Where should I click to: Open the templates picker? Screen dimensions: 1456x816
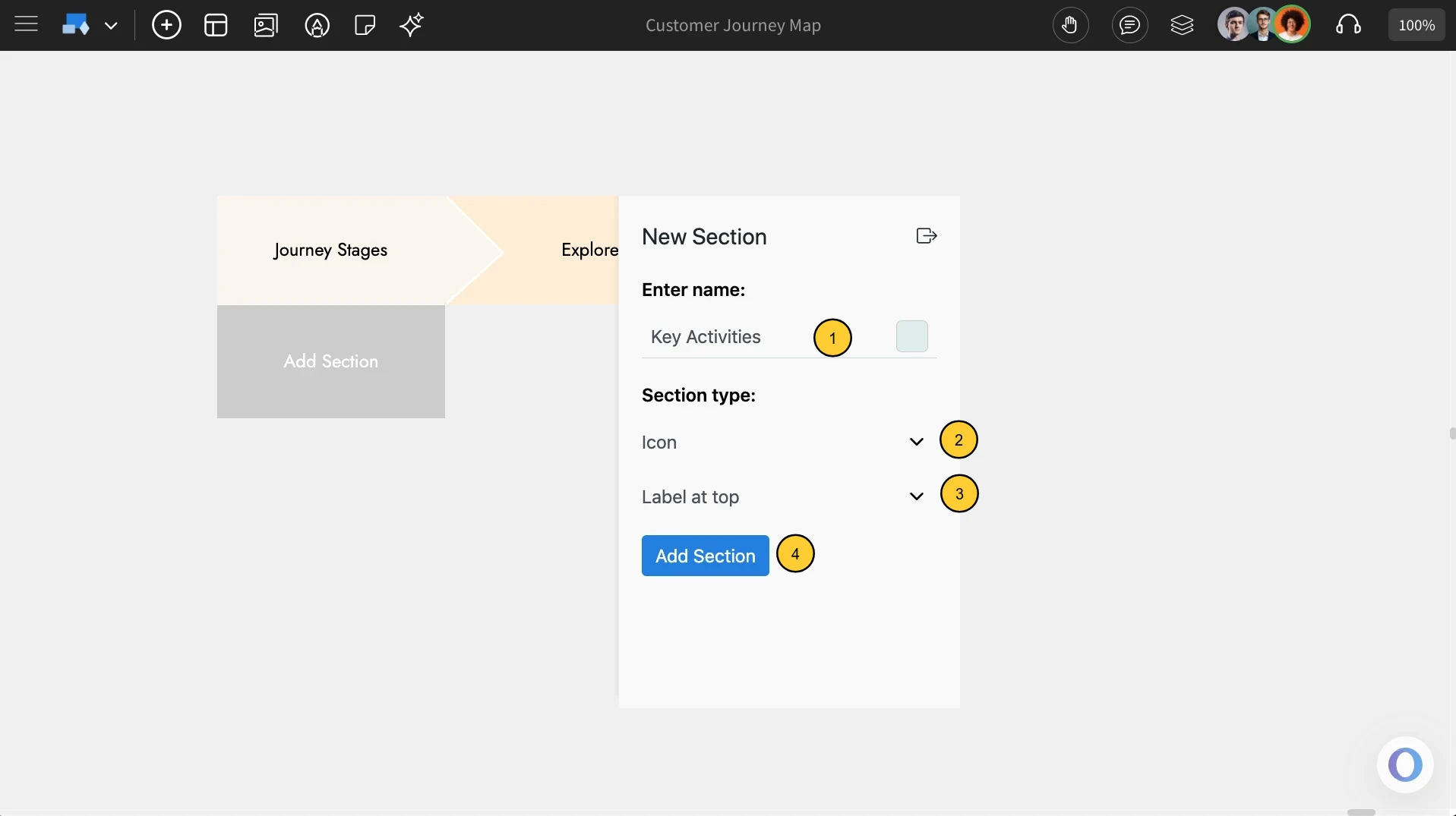click(215, 24)
